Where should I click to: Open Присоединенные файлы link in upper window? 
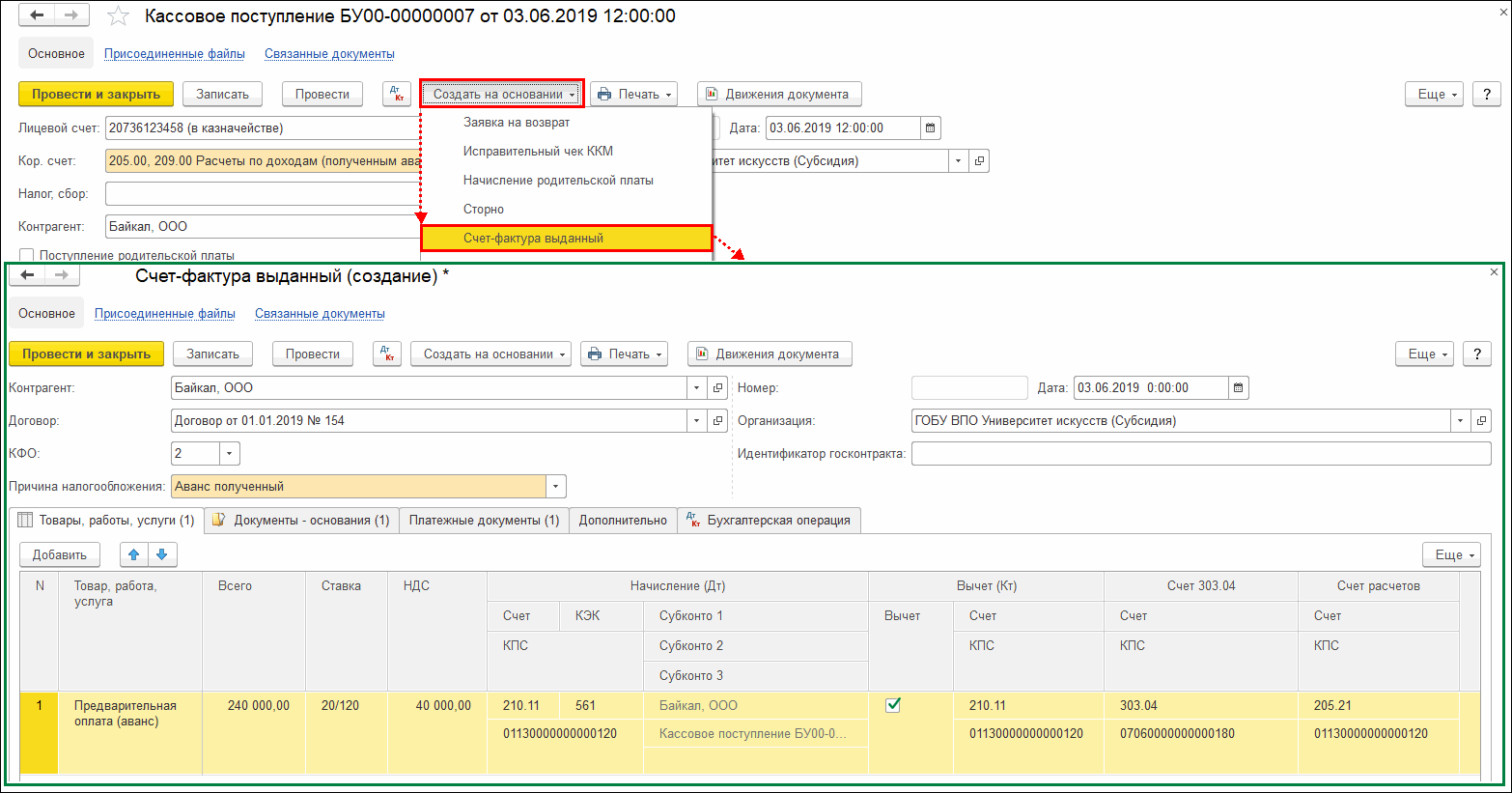coord(175,53)
